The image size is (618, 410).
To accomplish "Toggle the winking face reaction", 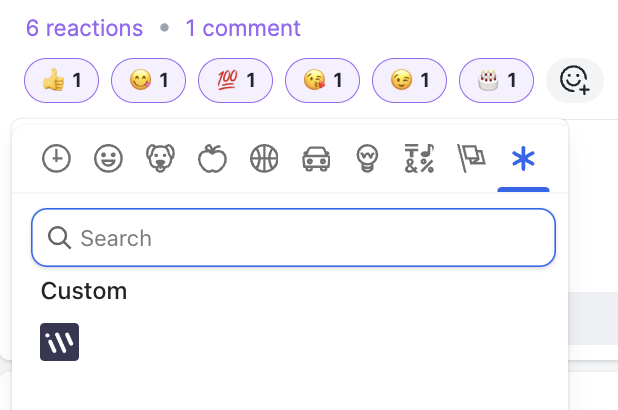I will [410, 80].
